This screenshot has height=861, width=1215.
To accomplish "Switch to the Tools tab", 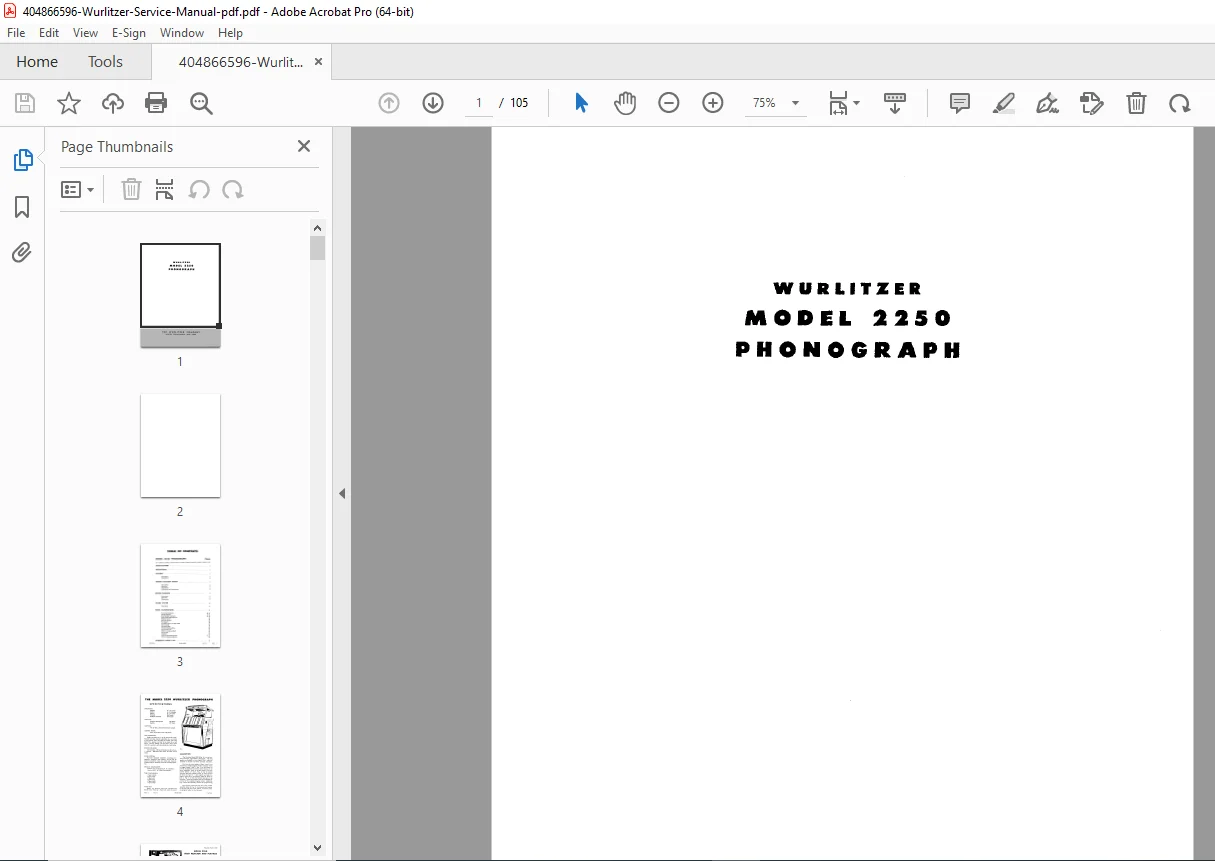I will click(105, 62).
